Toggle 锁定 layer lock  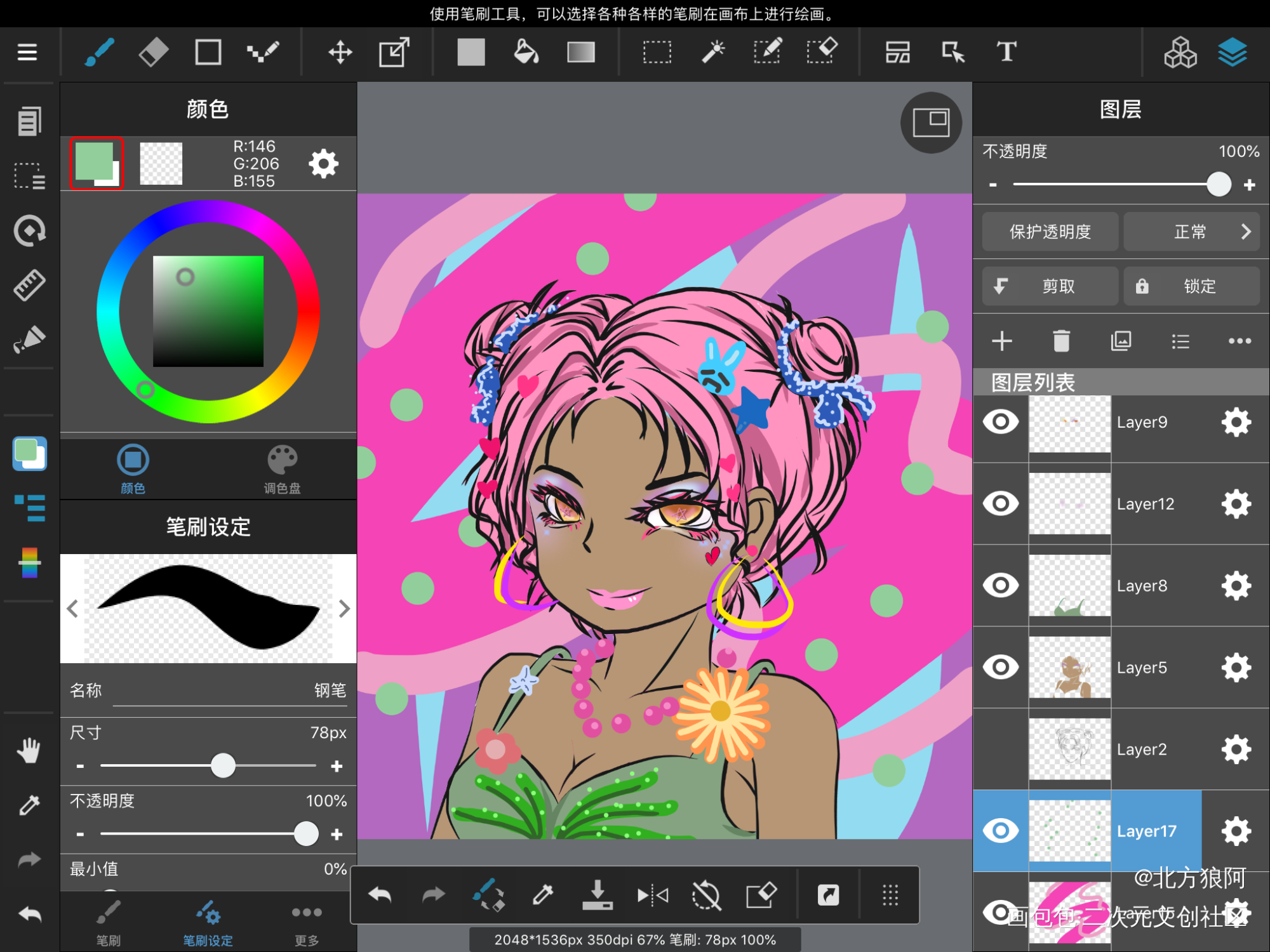pyautogui.click(x=1191, y=286)
